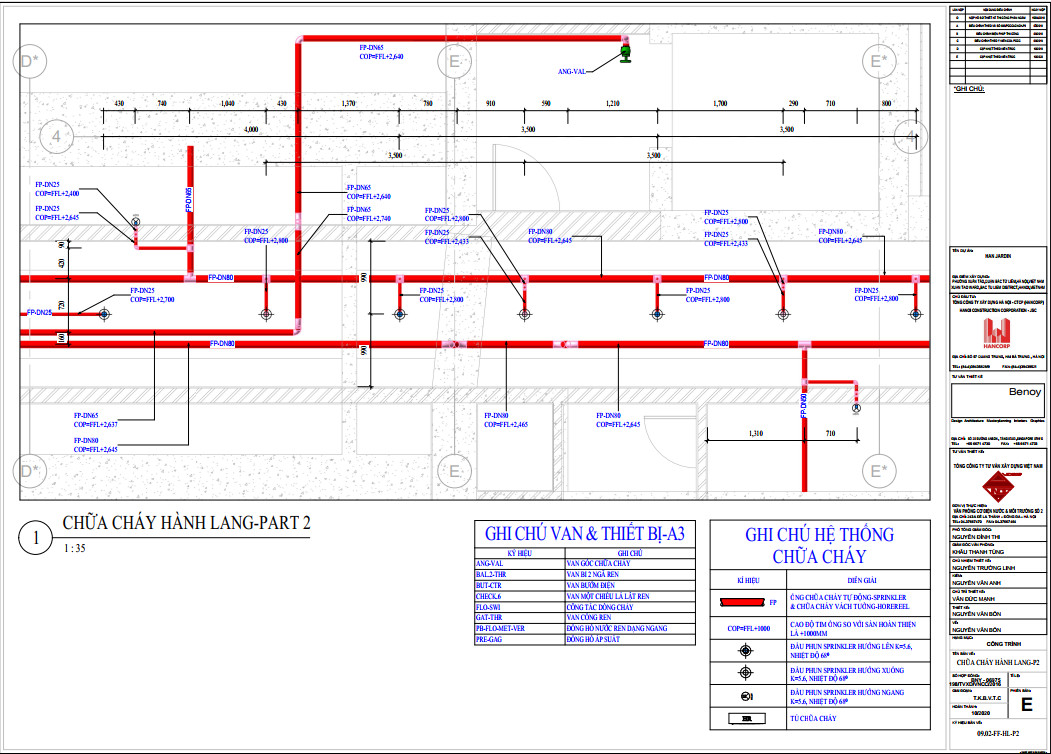Click the view number 1 circle marker
Viewport: 1051px width, 754px height.
click(36, 539)
